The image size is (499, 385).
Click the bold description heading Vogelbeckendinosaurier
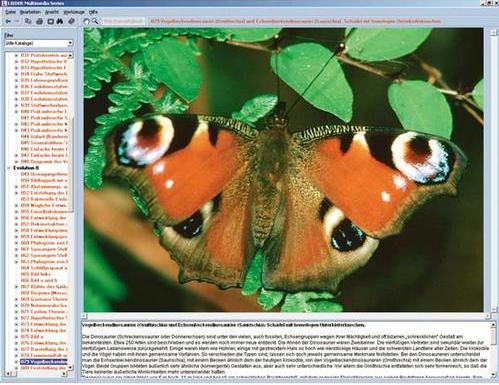tap(223, 325)
